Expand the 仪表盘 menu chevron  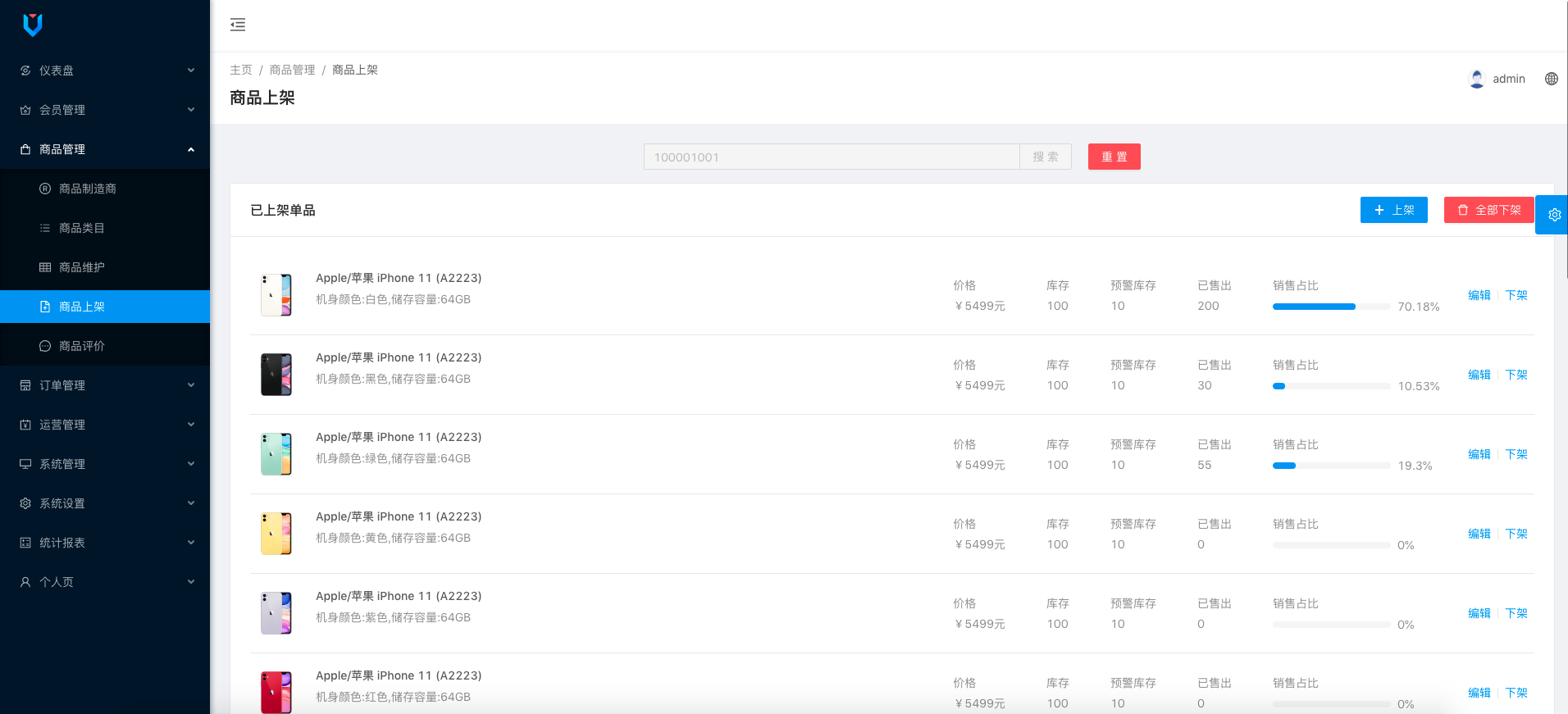[x=191, y=70]
